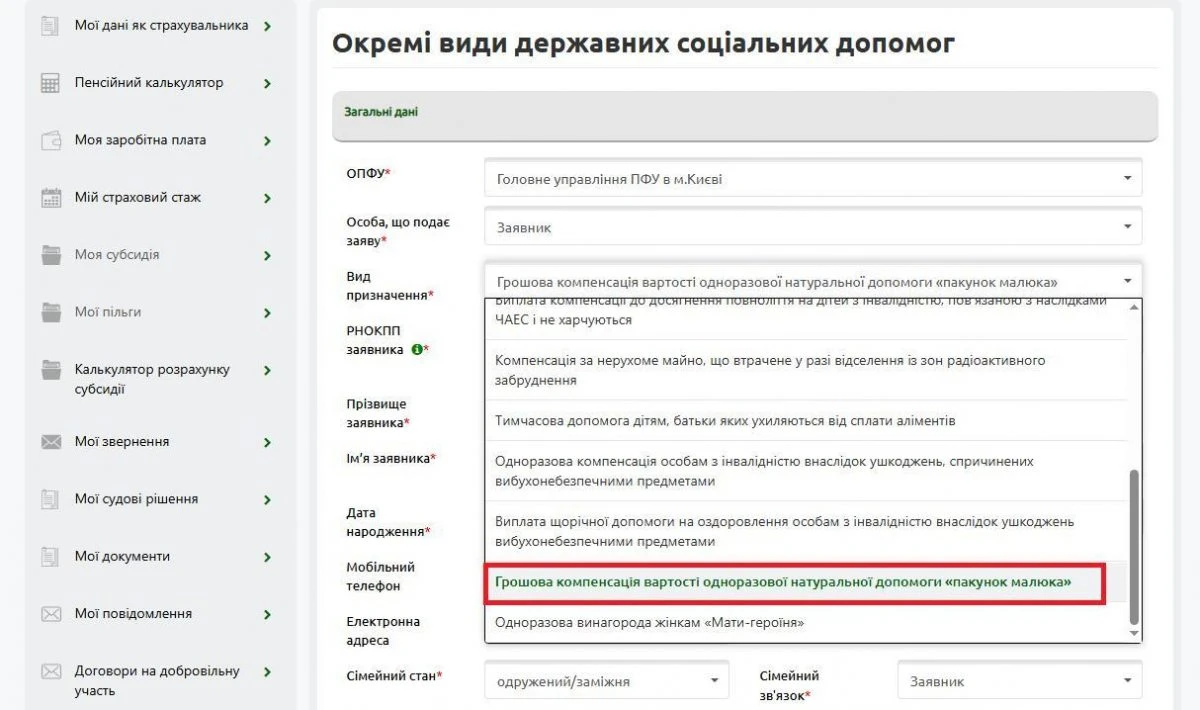Open Мої звернення via the envelope icon
The width and height of the screenshot is (1200, 710).
click(50, 441)
